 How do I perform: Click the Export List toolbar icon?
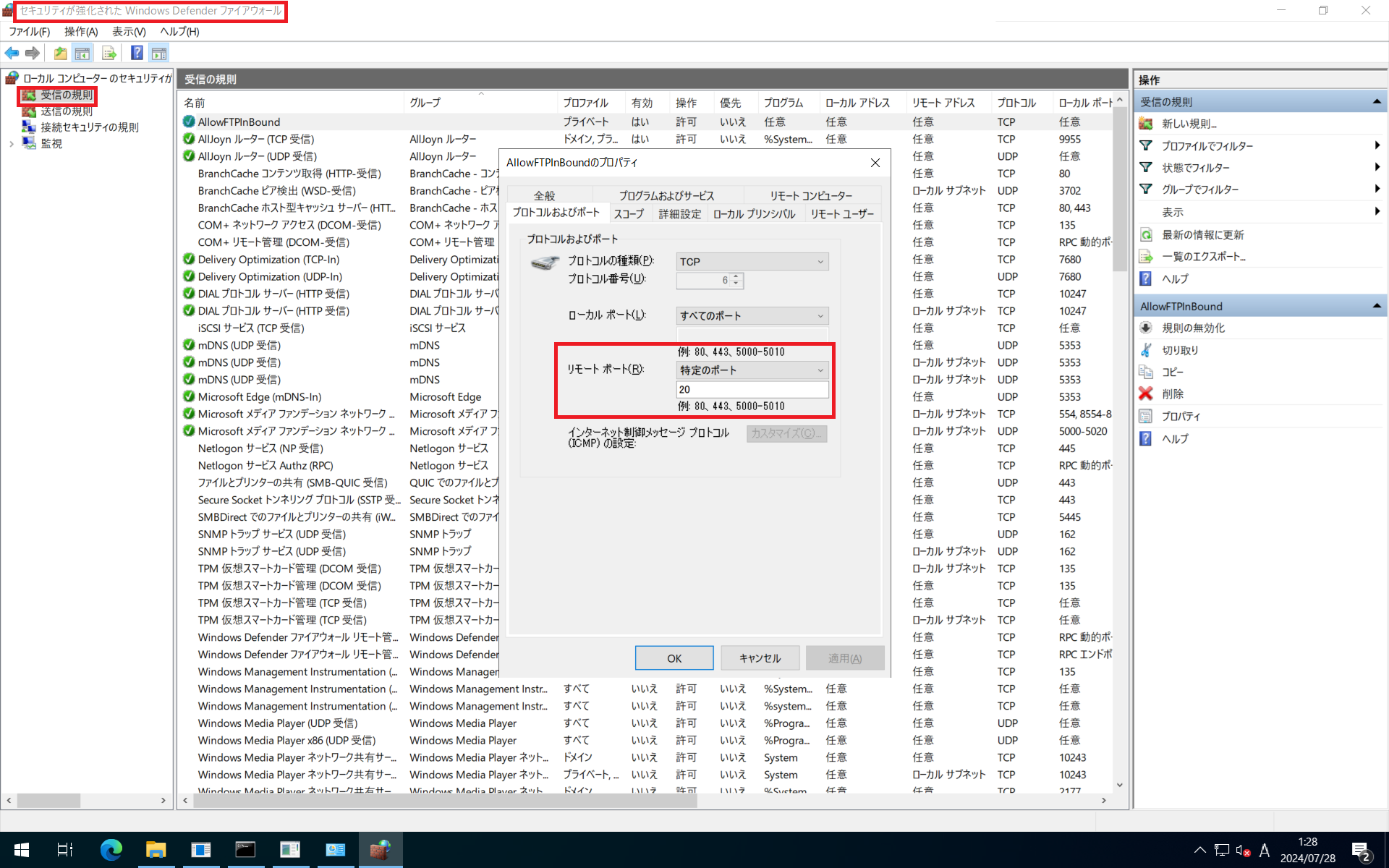click(109, 53)
